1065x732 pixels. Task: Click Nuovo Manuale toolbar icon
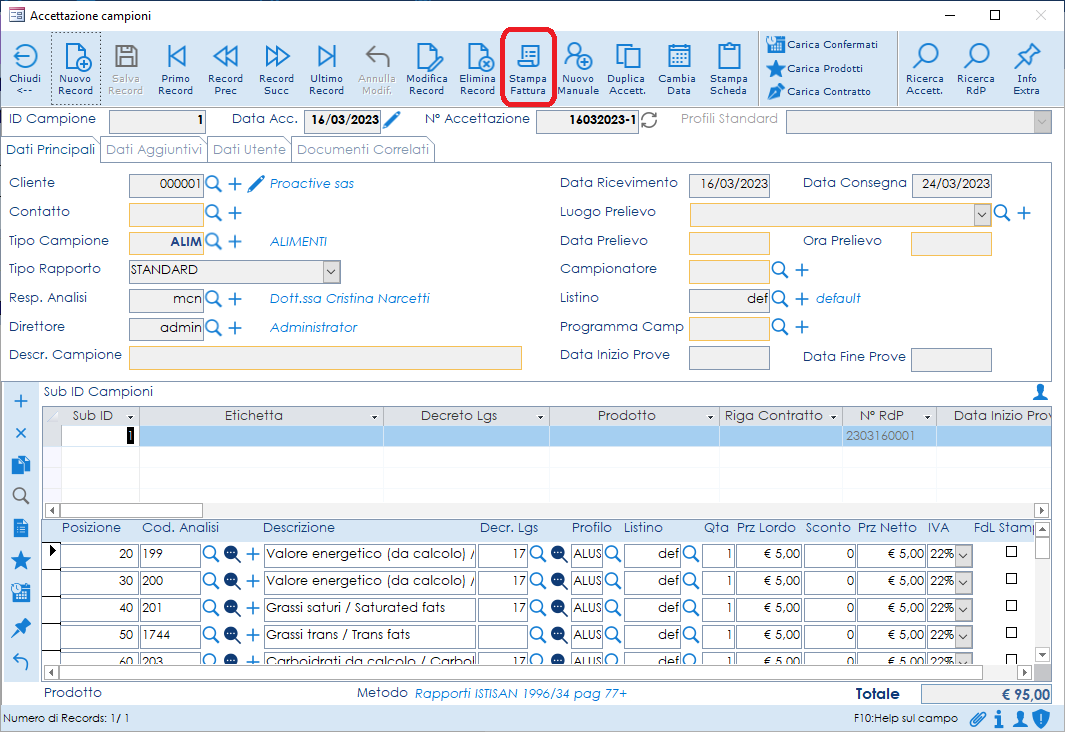(578, 69)
